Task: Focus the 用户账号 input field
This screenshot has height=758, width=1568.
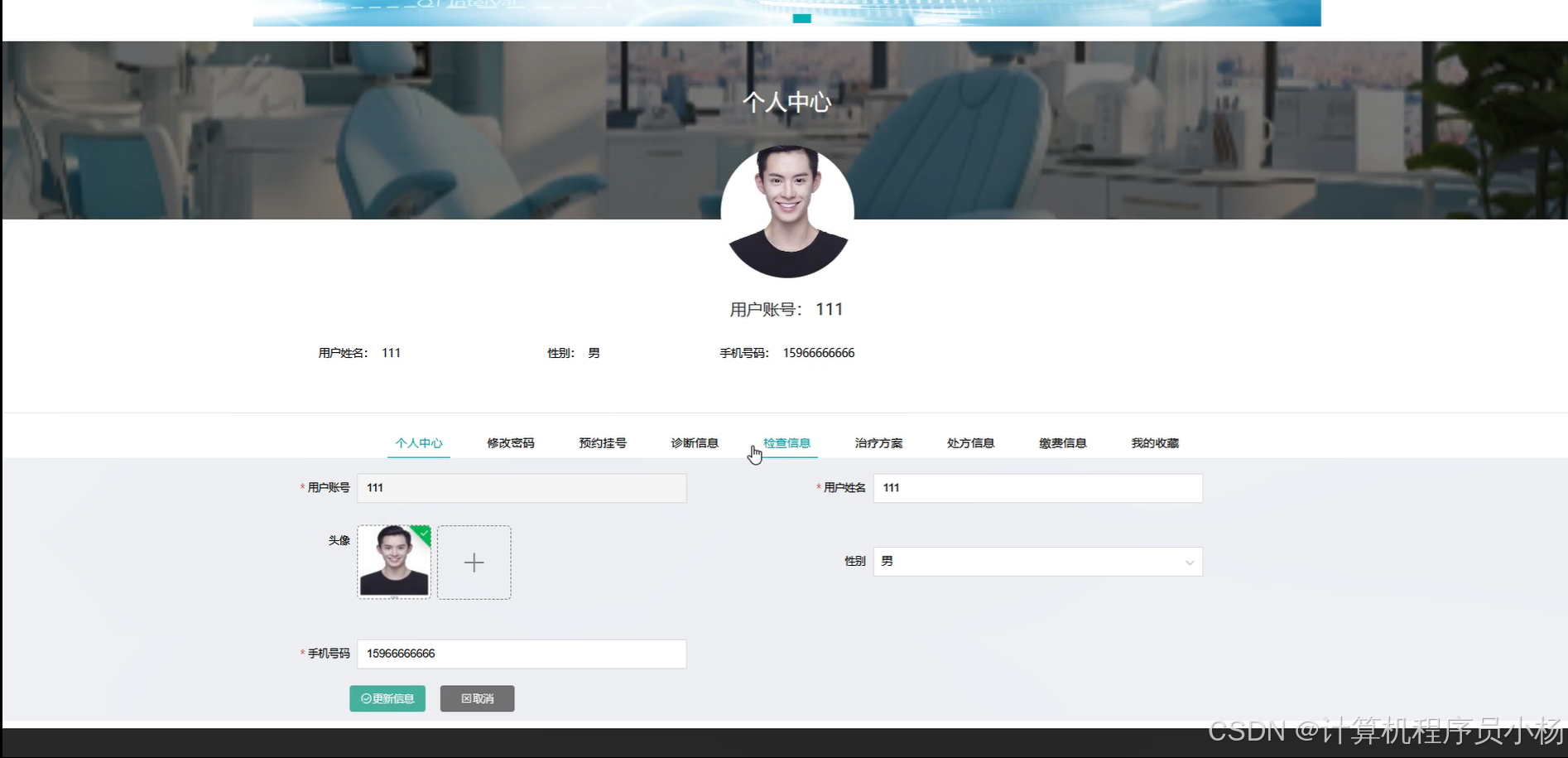Action: [522, 488]
